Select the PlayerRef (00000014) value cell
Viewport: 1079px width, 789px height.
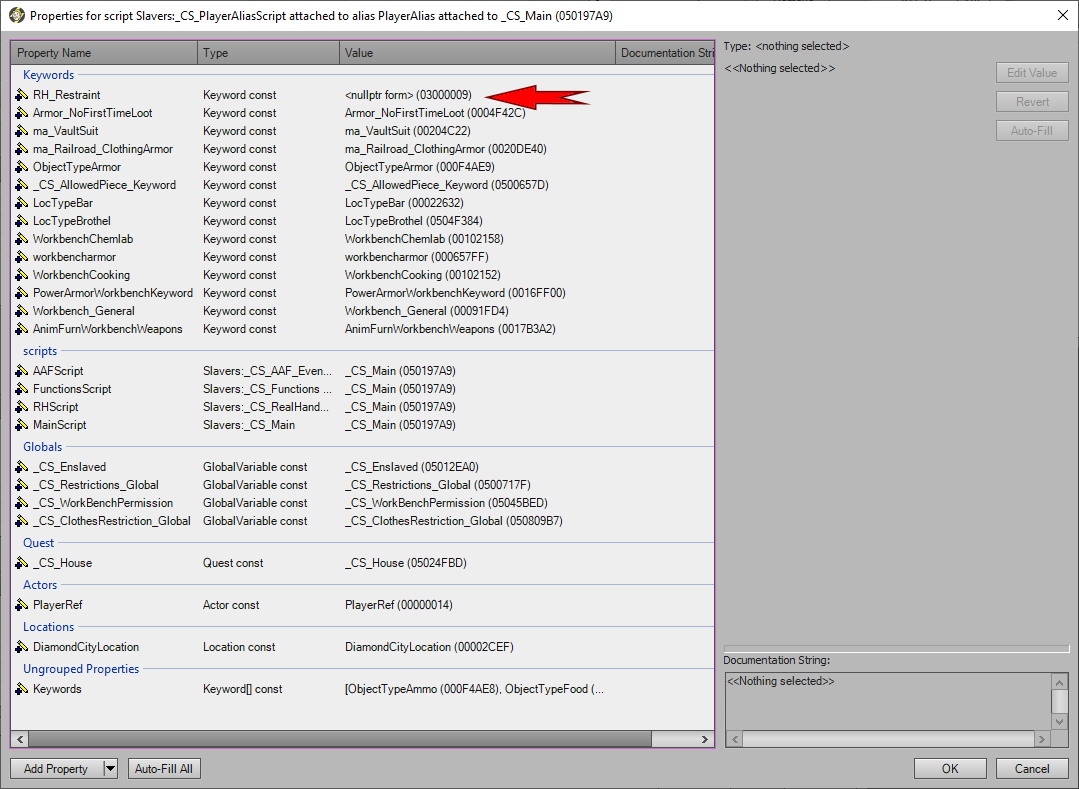(398, 605)
